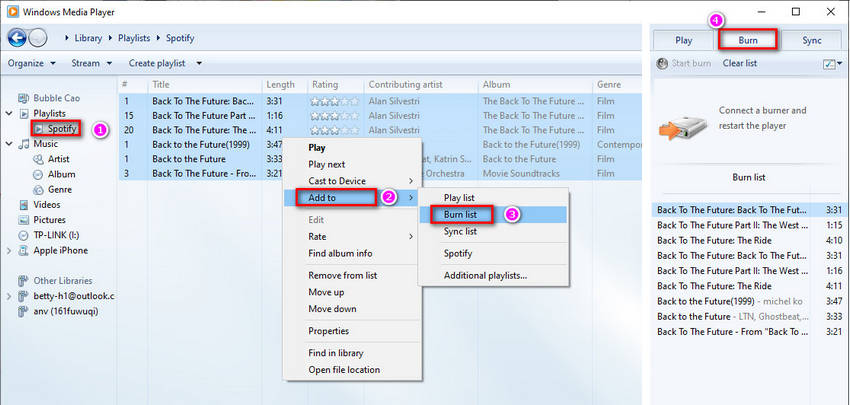Image resolution: width=850 pixels, height=405 pixels.
Task: Expand the Apple iPhone node
Action: 9,250
